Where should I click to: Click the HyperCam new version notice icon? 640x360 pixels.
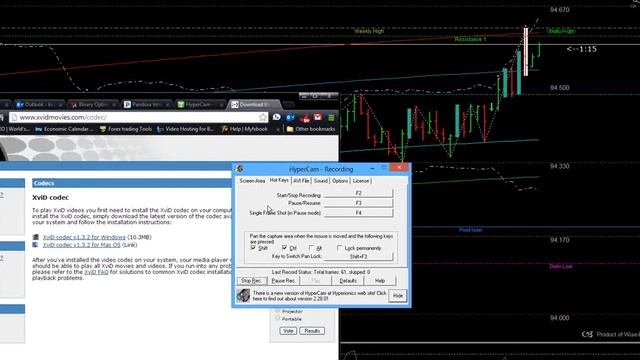click(x=243, y=296)
